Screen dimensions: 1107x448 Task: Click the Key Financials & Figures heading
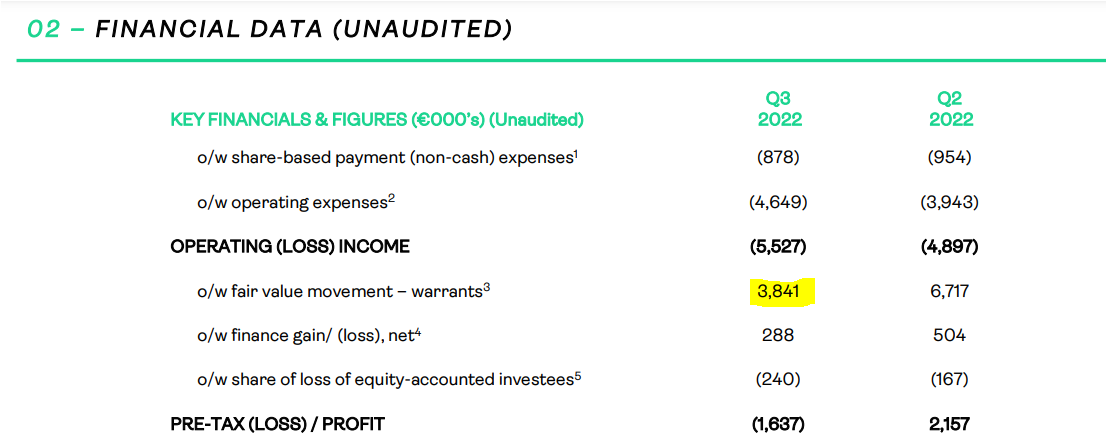coord(377,120)
